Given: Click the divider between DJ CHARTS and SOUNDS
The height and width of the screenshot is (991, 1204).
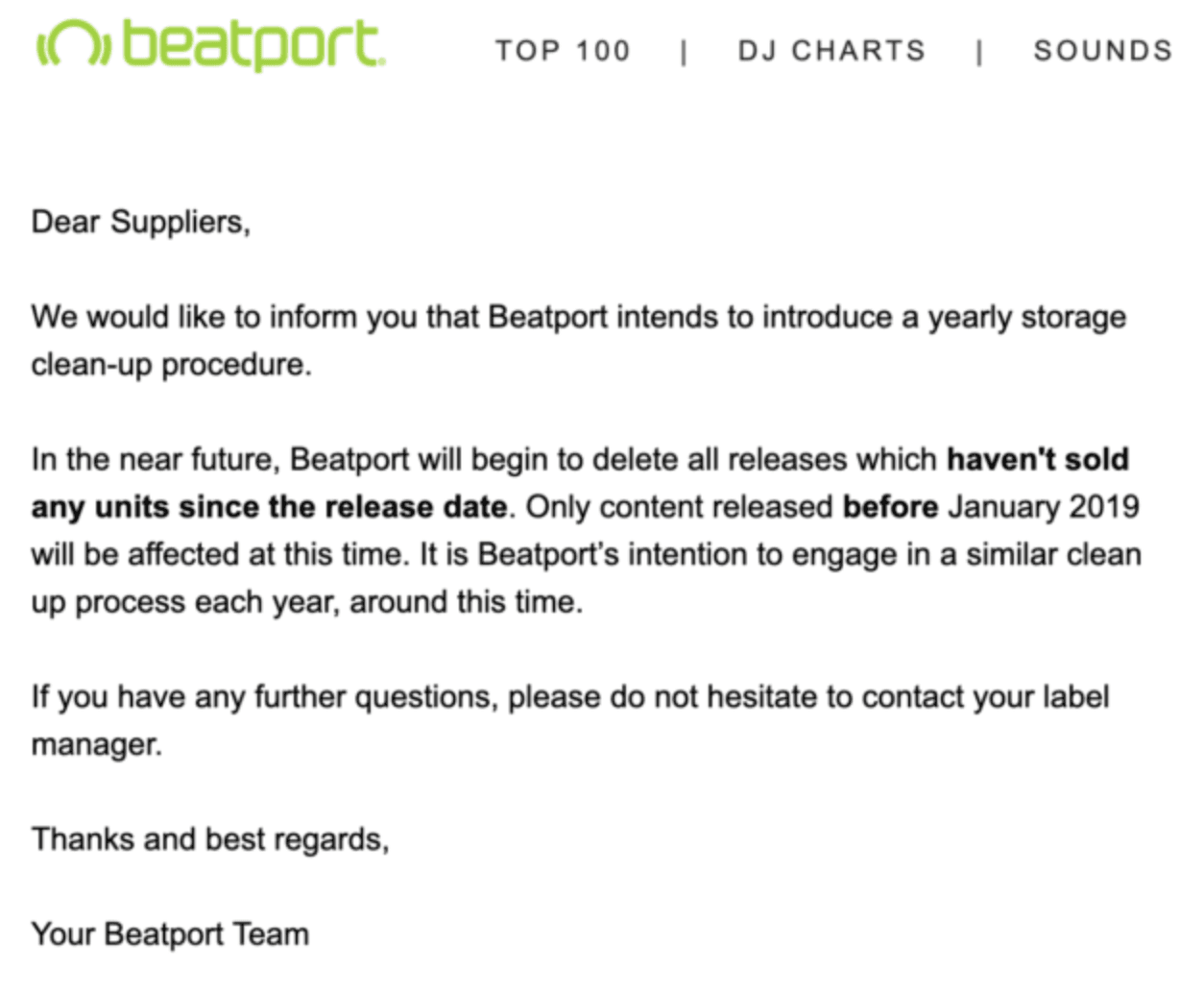Looking at the screenshot, I should point(979,51).
